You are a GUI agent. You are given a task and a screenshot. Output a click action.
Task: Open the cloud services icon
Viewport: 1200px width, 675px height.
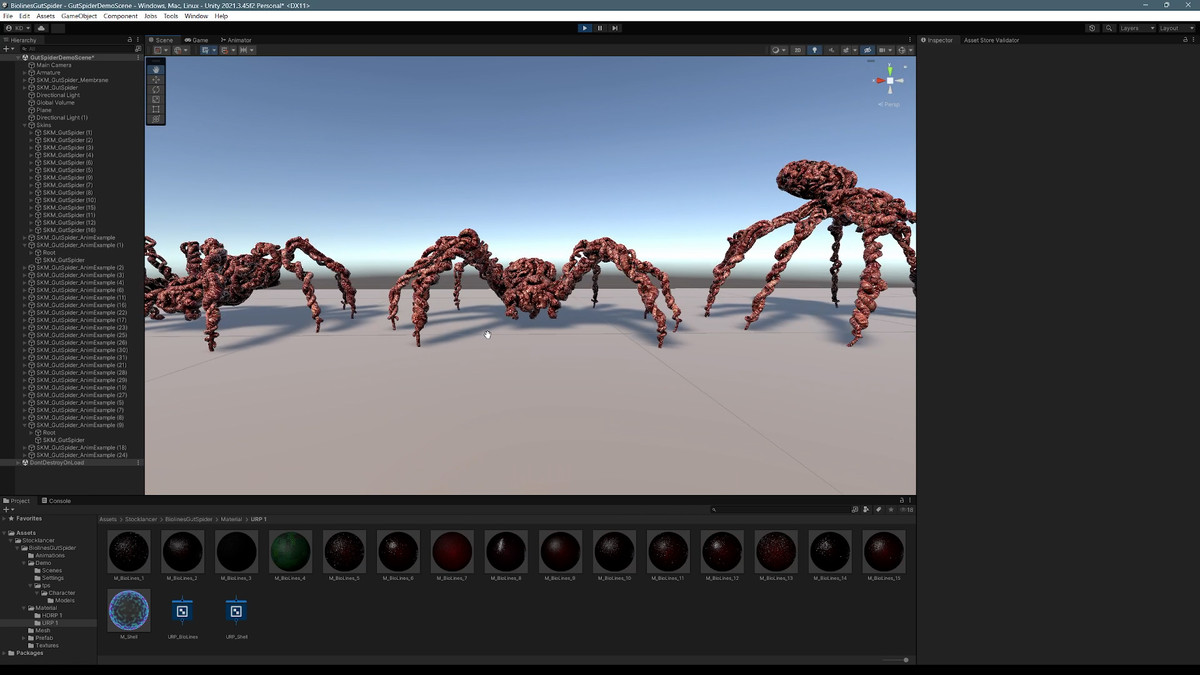pos(41,28)
